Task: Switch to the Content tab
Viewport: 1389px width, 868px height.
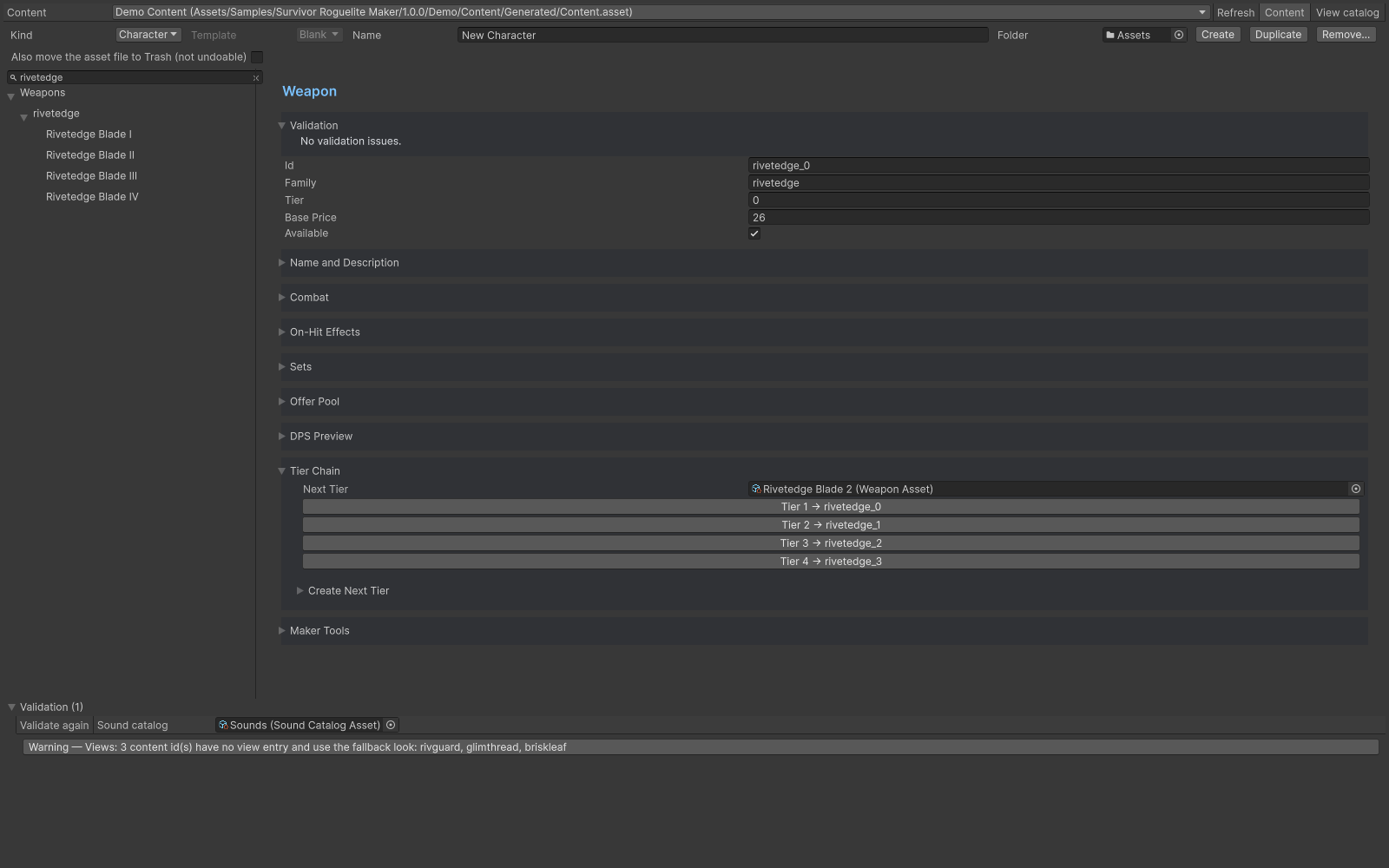Action: click(x=1284, y=12)
